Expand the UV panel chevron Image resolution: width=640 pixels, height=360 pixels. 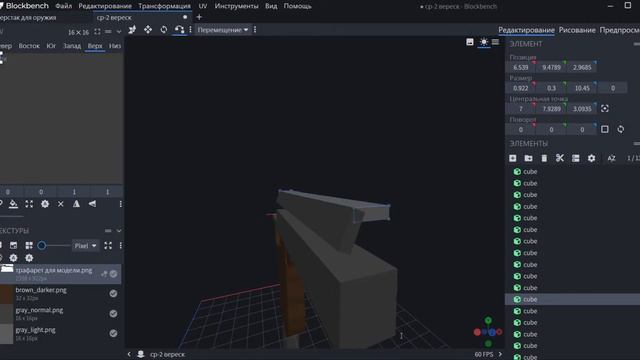pos(119,31)
